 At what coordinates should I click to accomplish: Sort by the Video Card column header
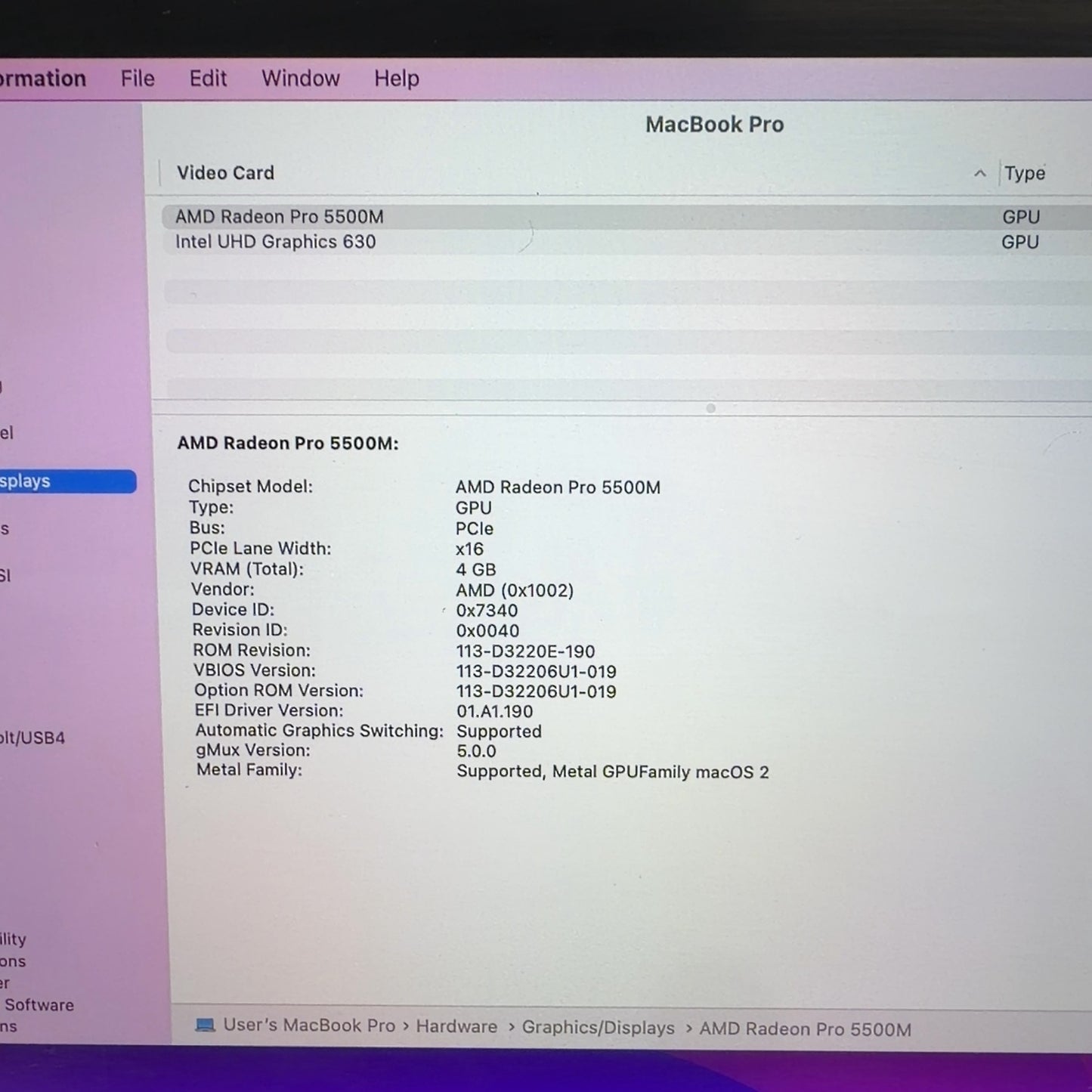click(225, 173)
